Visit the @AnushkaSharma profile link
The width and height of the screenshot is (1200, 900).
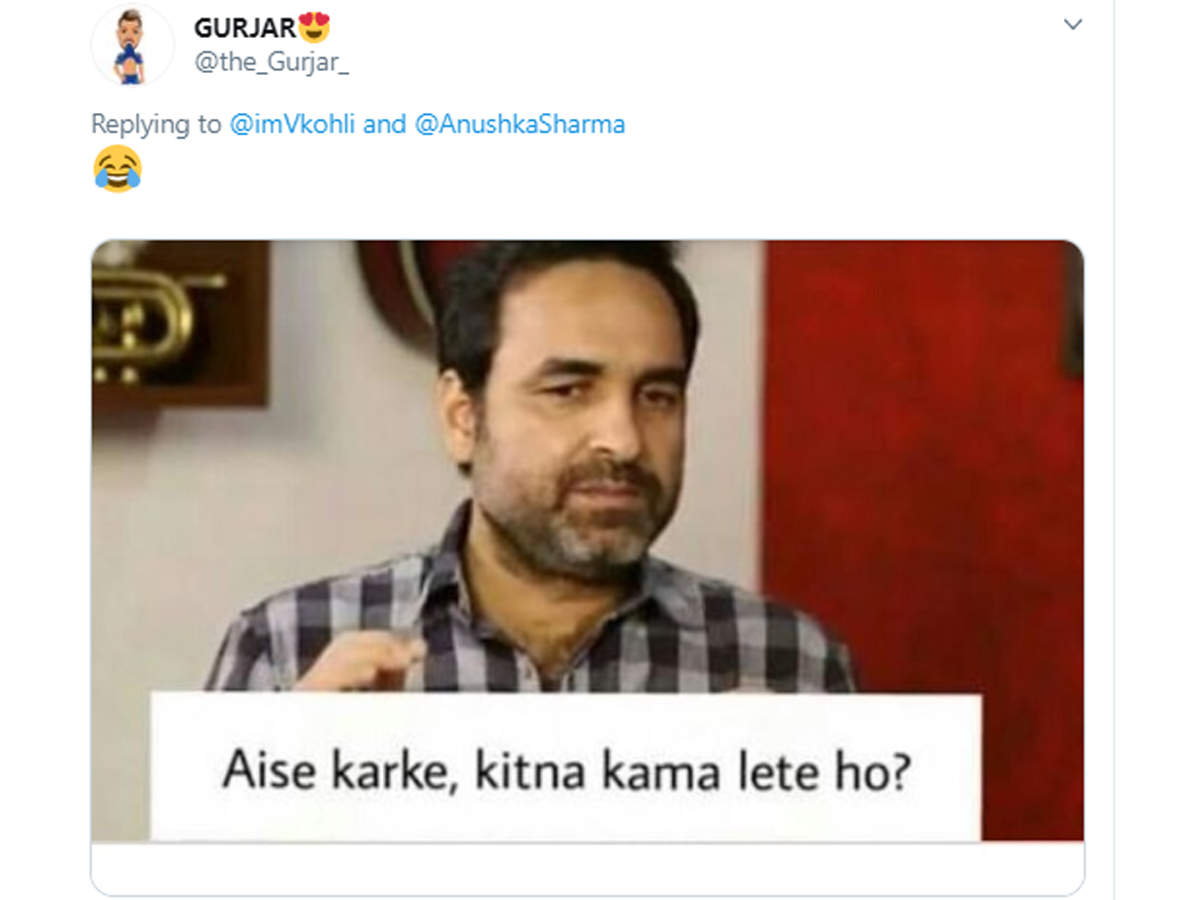(520, 124)
